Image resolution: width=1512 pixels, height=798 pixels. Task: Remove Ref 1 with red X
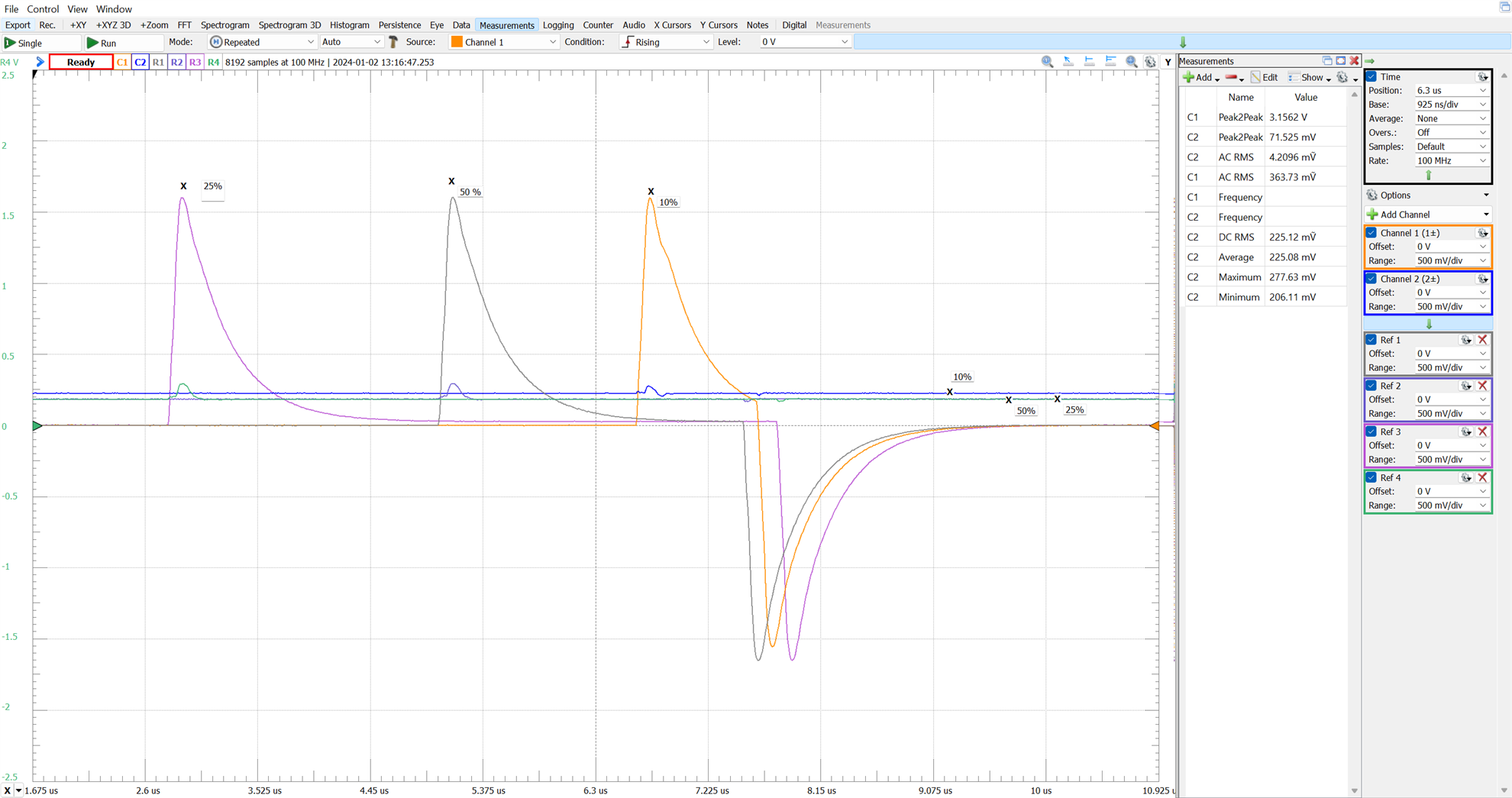1482,340
